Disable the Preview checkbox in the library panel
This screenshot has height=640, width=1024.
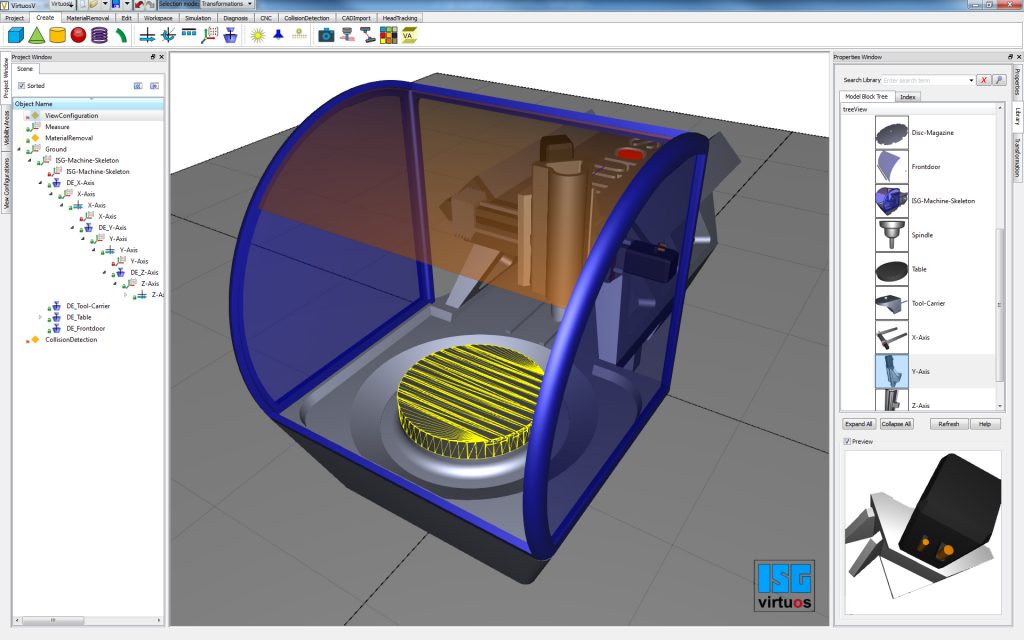[849, 440]
